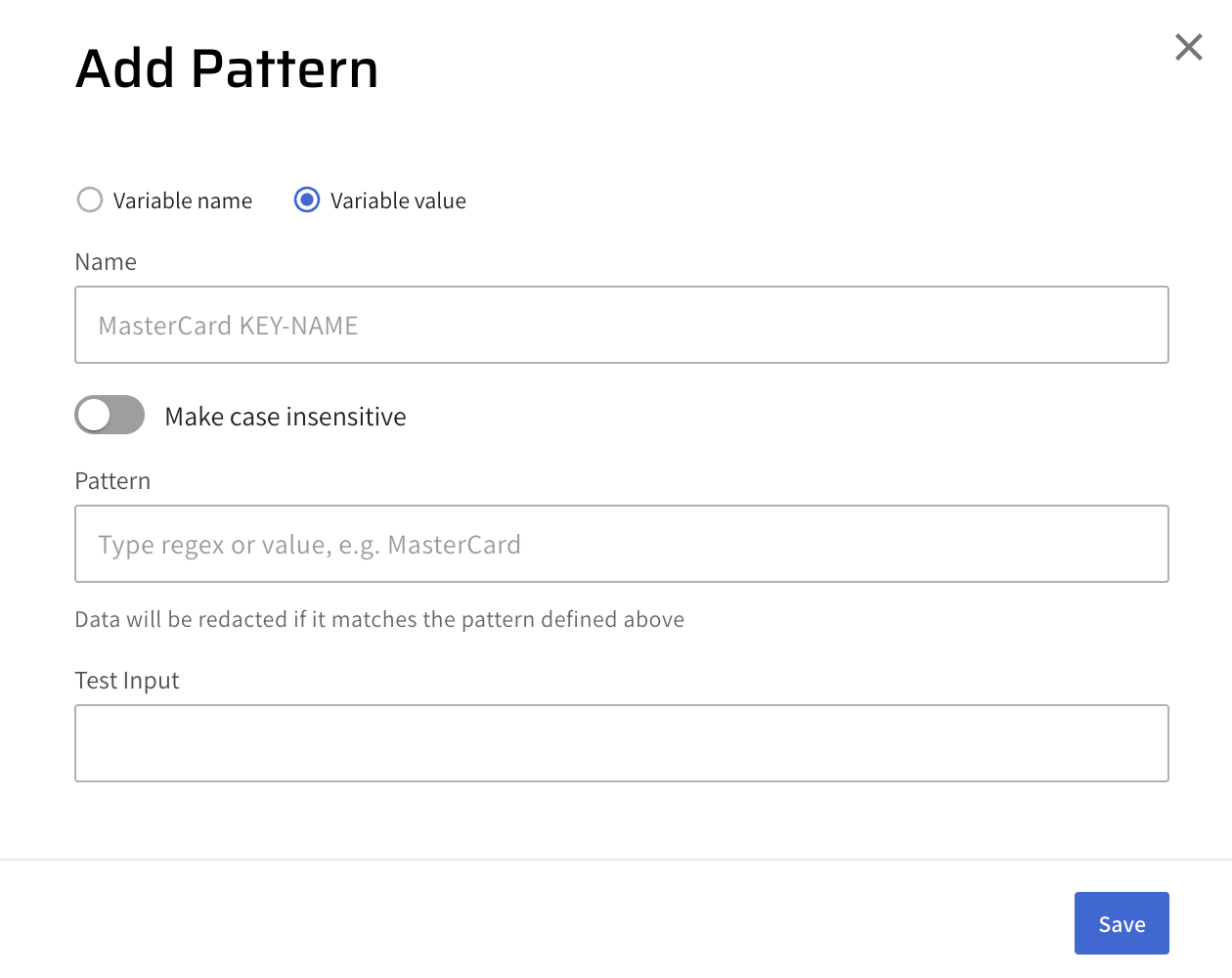The image size is (1232, 978).
Task: Click the "Variable name" option label
Action: (183, 201)
